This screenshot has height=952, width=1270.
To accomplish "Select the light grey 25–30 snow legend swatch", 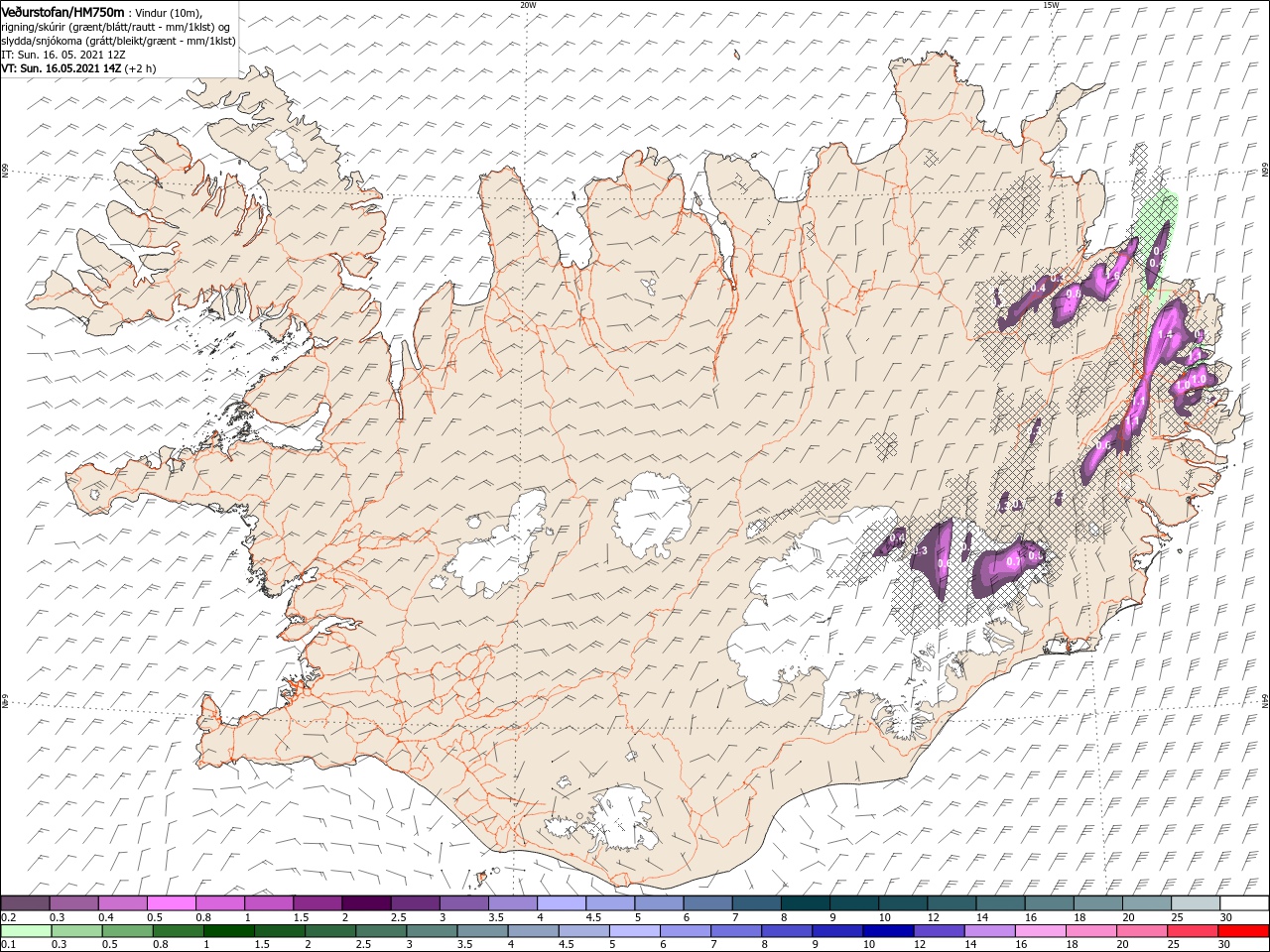I will click(1195, 903).
